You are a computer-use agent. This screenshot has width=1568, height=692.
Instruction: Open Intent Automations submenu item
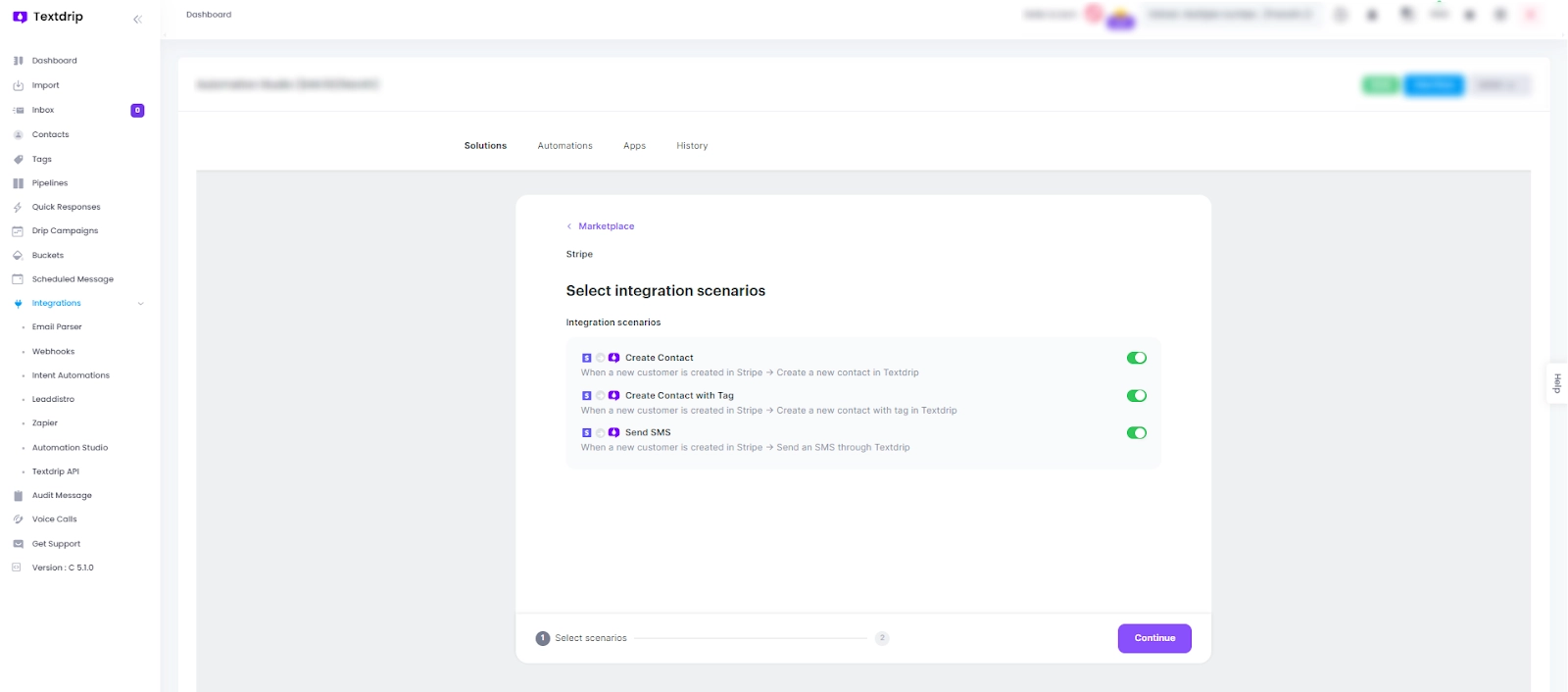coord(71,375)
